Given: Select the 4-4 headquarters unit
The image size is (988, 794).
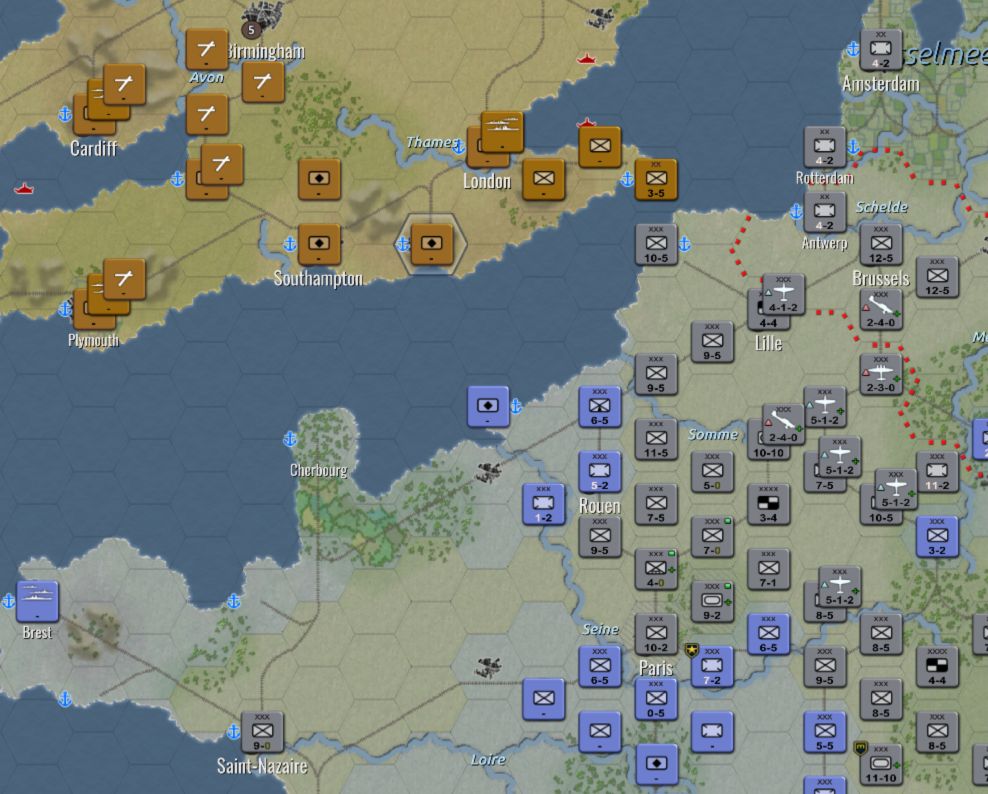Looking at the screenshot, I should coord(937,667).
